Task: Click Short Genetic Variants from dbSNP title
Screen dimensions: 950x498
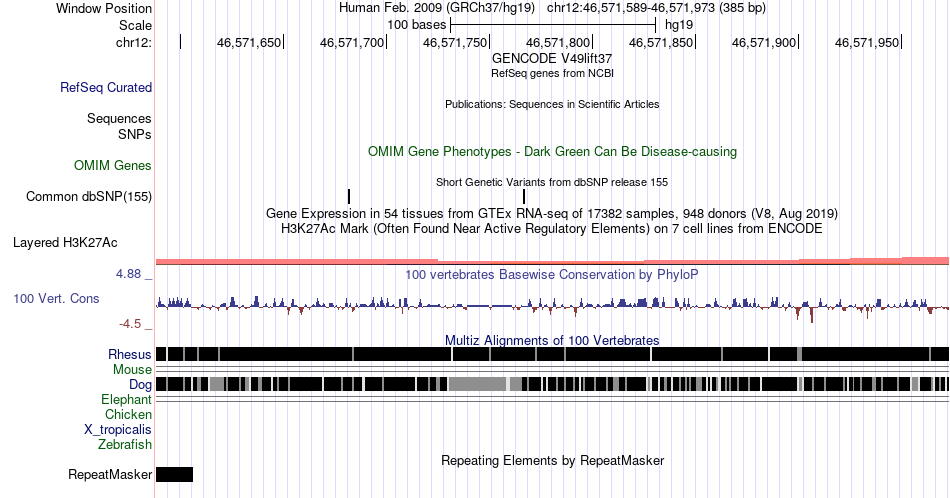Action: coord(552,182)
